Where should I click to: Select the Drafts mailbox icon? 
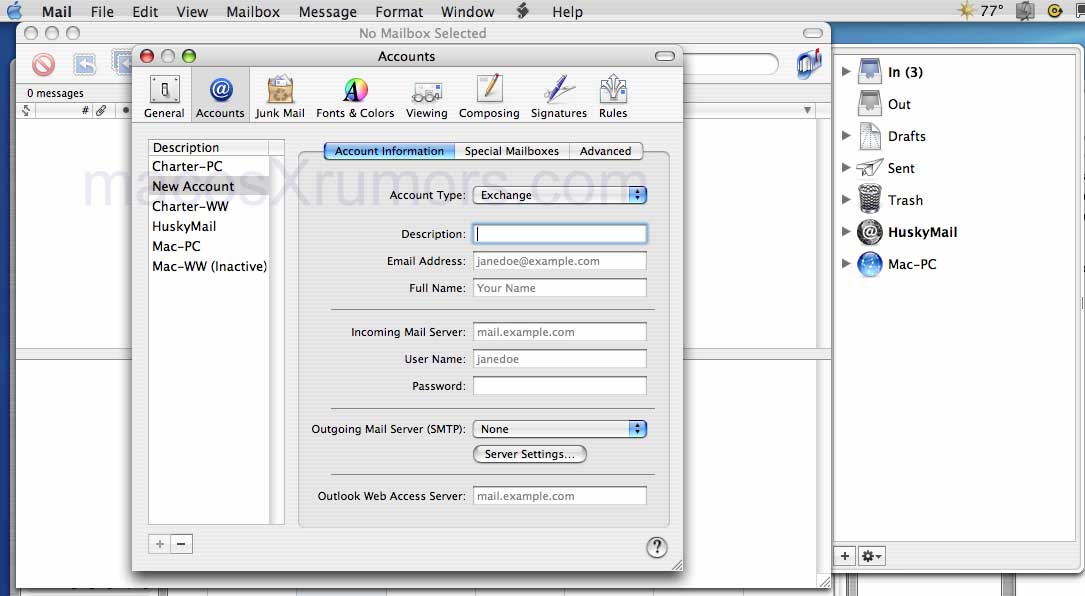coord(870,136)
